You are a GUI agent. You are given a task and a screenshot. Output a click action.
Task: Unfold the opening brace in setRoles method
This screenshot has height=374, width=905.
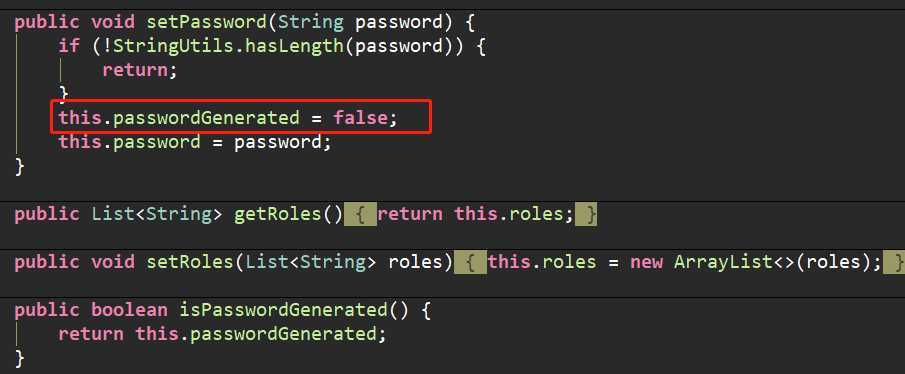pos(470,262)
